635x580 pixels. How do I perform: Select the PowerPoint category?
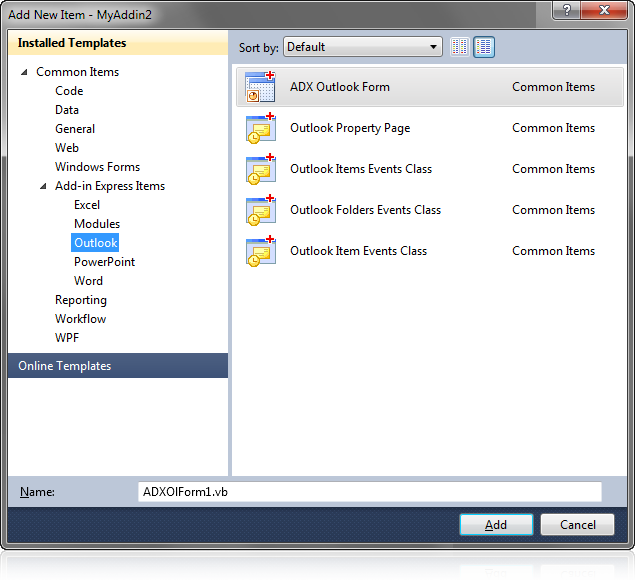(x=104, y=262)
